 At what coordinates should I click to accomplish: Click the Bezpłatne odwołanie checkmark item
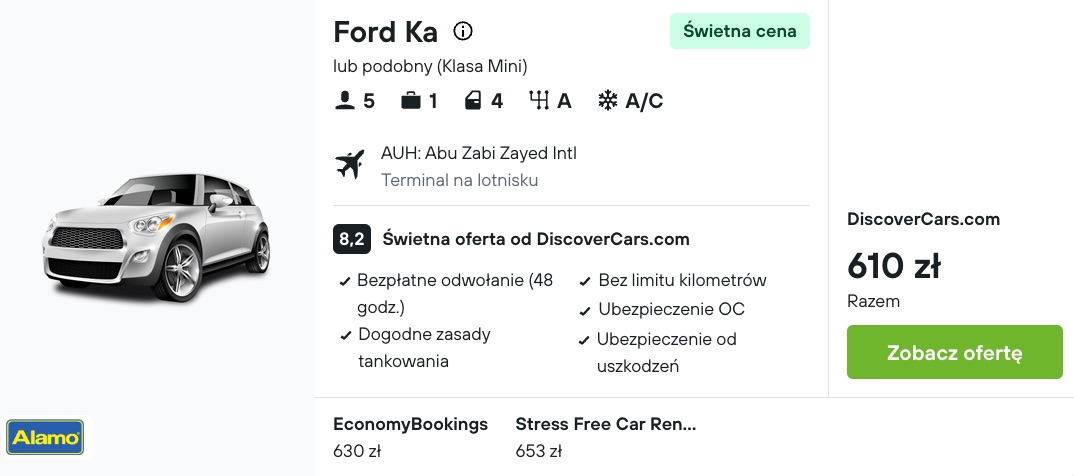(x=447, y=294)
